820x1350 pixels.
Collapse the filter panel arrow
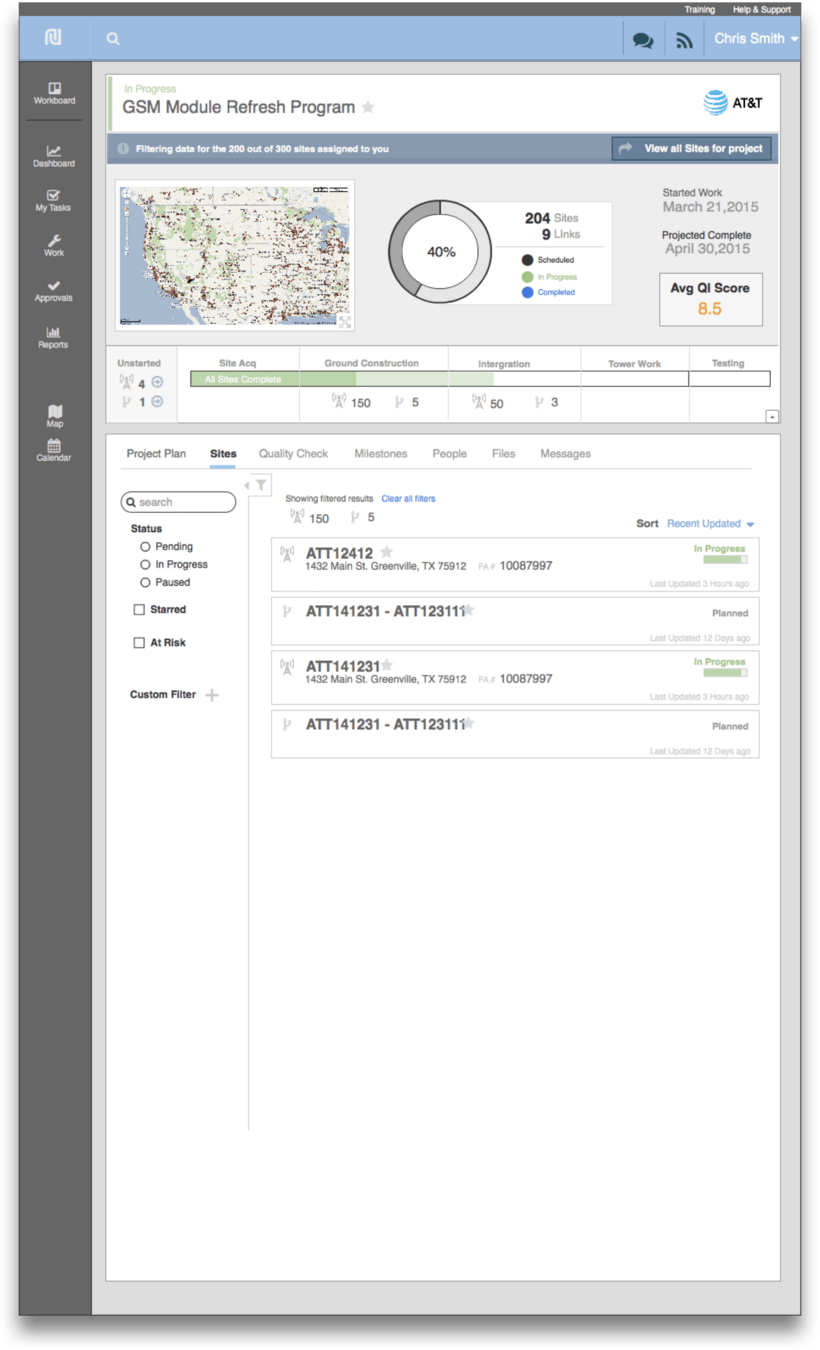(x=246, y=486)
